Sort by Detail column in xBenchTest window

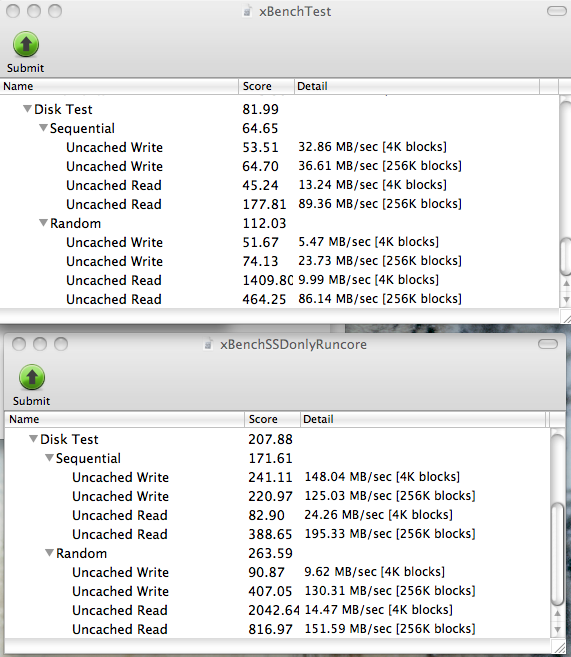(x=417, y=86)
